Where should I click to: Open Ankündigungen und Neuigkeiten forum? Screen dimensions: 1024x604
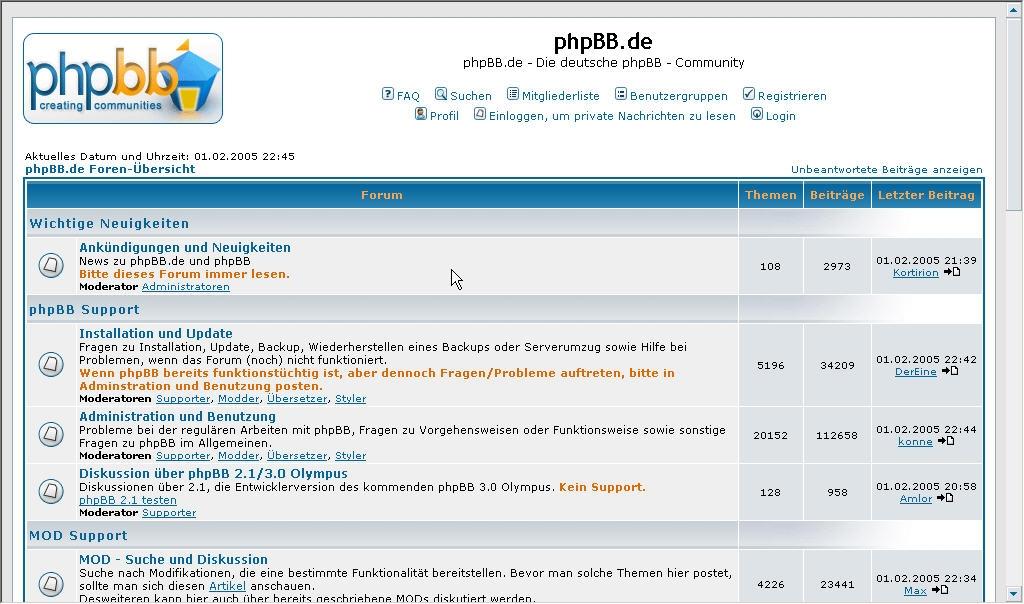point(185,247)
